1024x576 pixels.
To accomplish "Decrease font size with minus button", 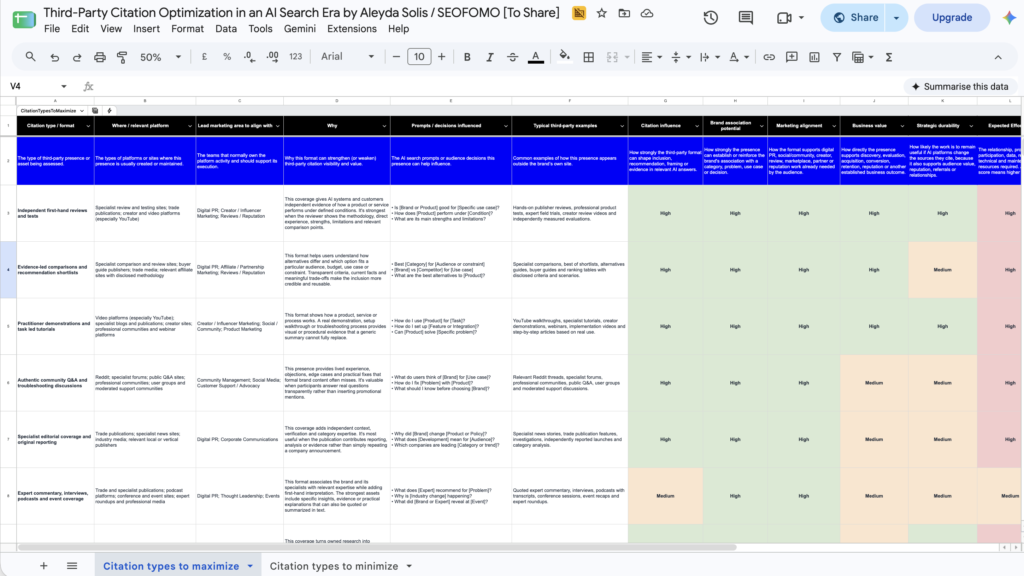I will point(396,57).
